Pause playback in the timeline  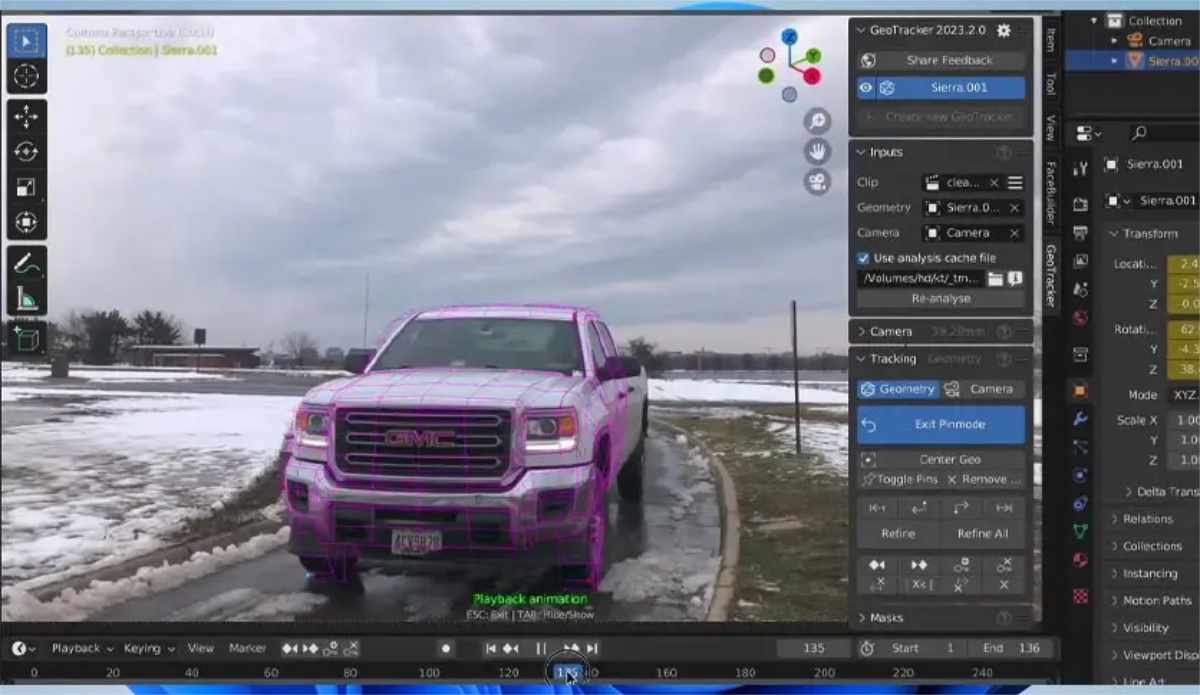[x=541, y=649]
